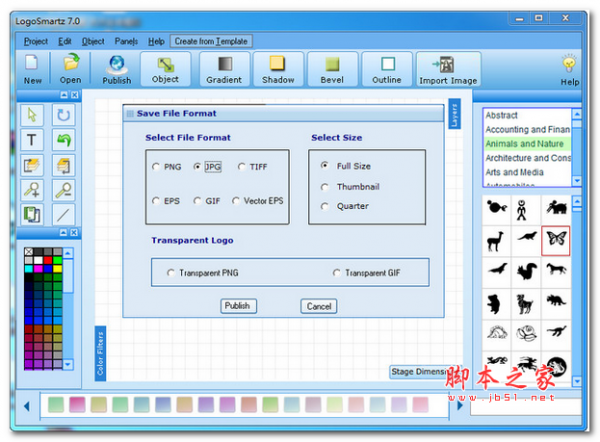
Task: Select PNG file format radio button
Action: (x=156, y=167)
